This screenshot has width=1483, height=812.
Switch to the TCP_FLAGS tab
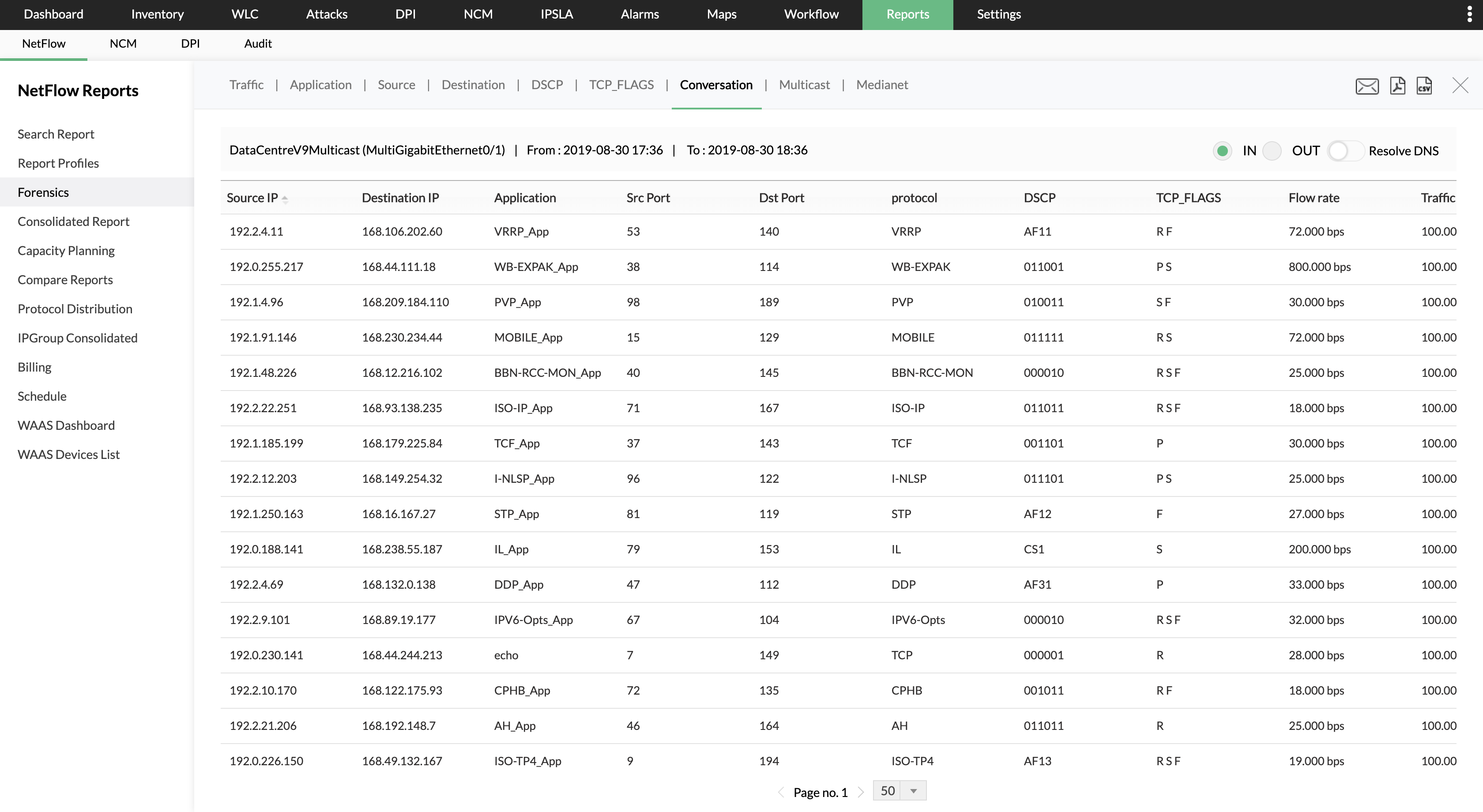point(621,85)
